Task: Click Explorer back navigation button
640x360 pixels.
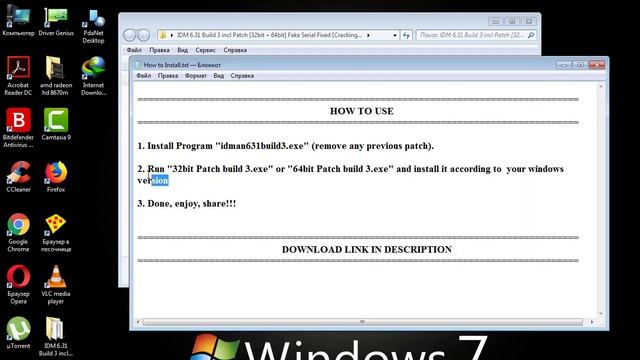Action: [x=129, y=35]
